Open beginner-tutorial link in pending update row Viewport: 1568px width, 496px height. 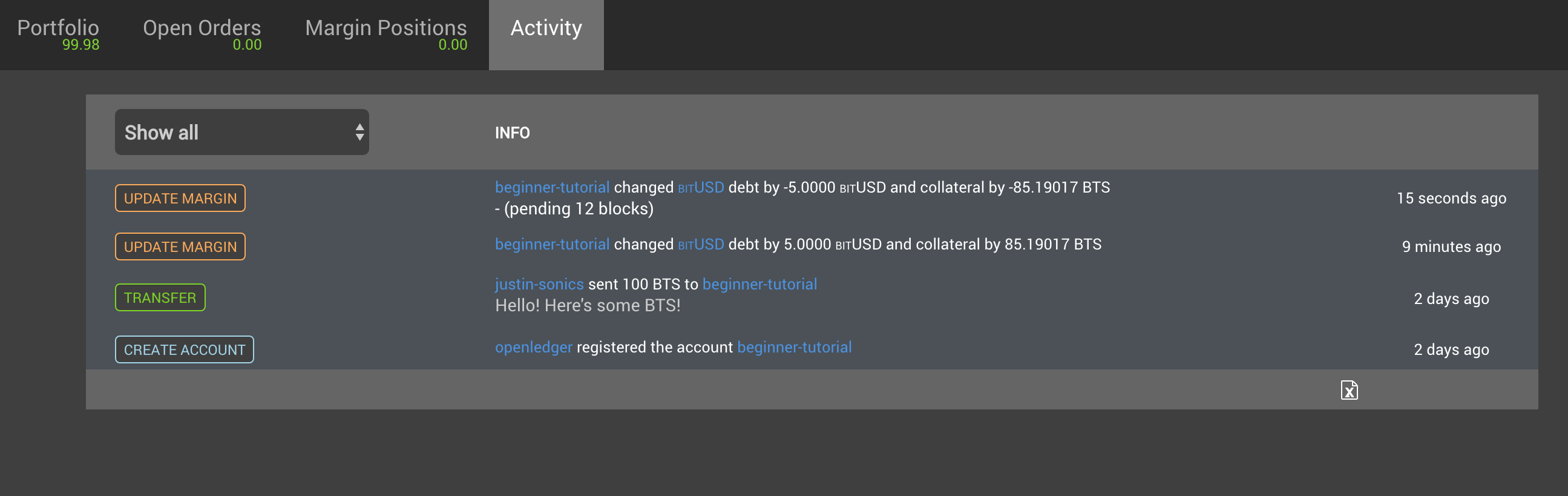(552, 187)
